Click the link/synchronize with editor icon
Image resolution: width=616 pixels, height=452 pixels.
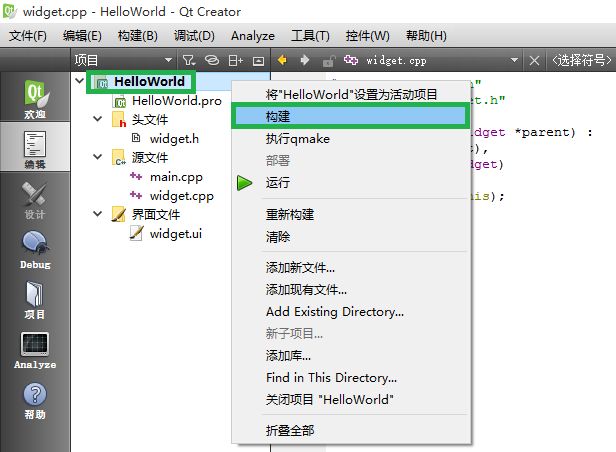(212, 60)
